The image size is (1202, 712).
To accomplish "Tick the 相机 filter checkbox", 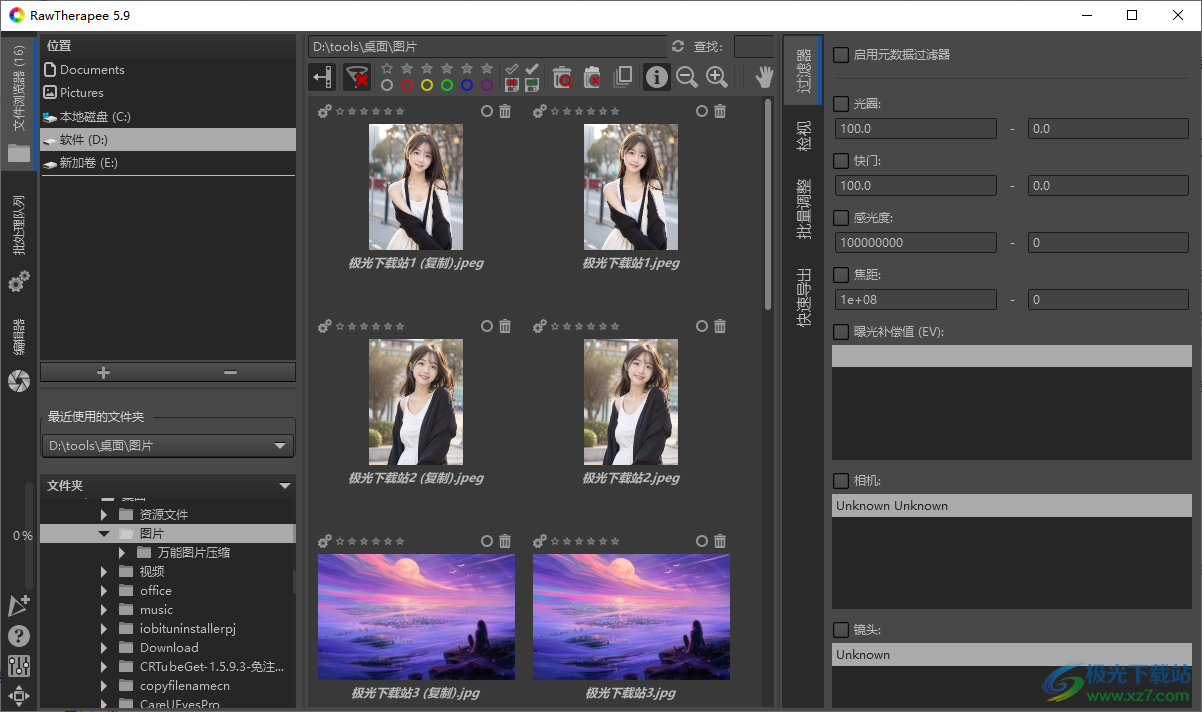I will [841, 481].
